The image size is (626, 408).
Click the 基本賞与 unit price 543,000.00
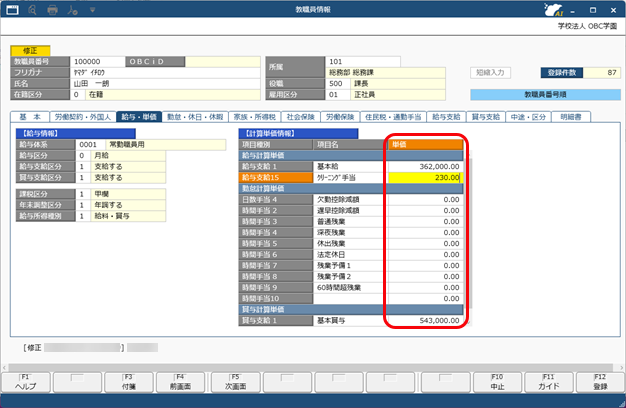[x=425, y=320]
